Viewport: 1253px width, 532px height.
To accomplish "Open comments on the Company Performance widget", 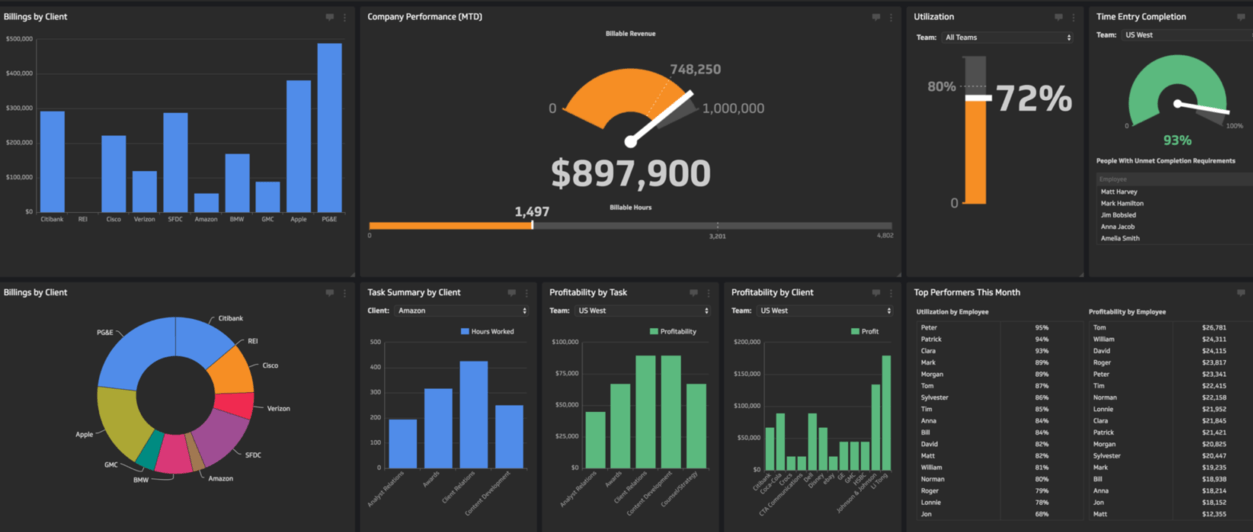I will click(x=876, y=17).
